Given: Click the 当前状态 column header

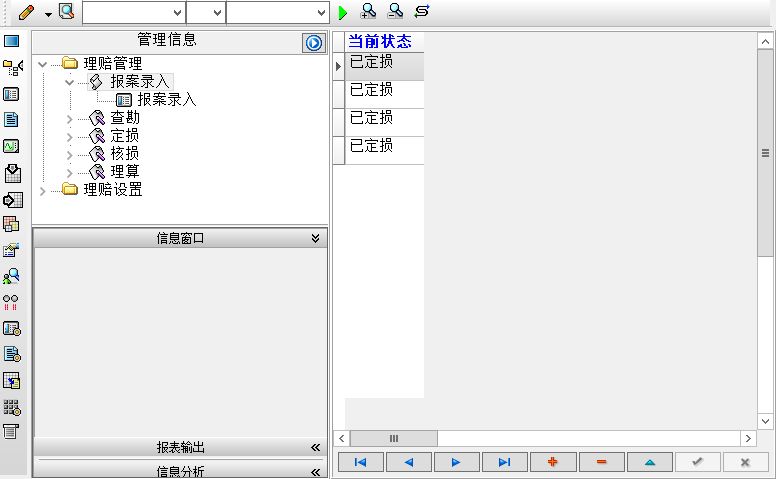Looking at the screenshot, I should click(x=385, y=41).
